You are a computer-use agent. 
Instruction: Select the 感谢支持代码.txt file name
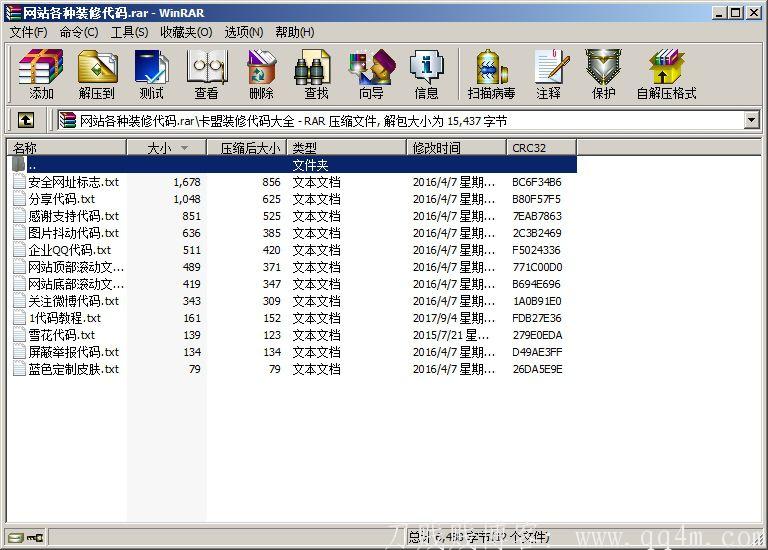pos(73,216)
